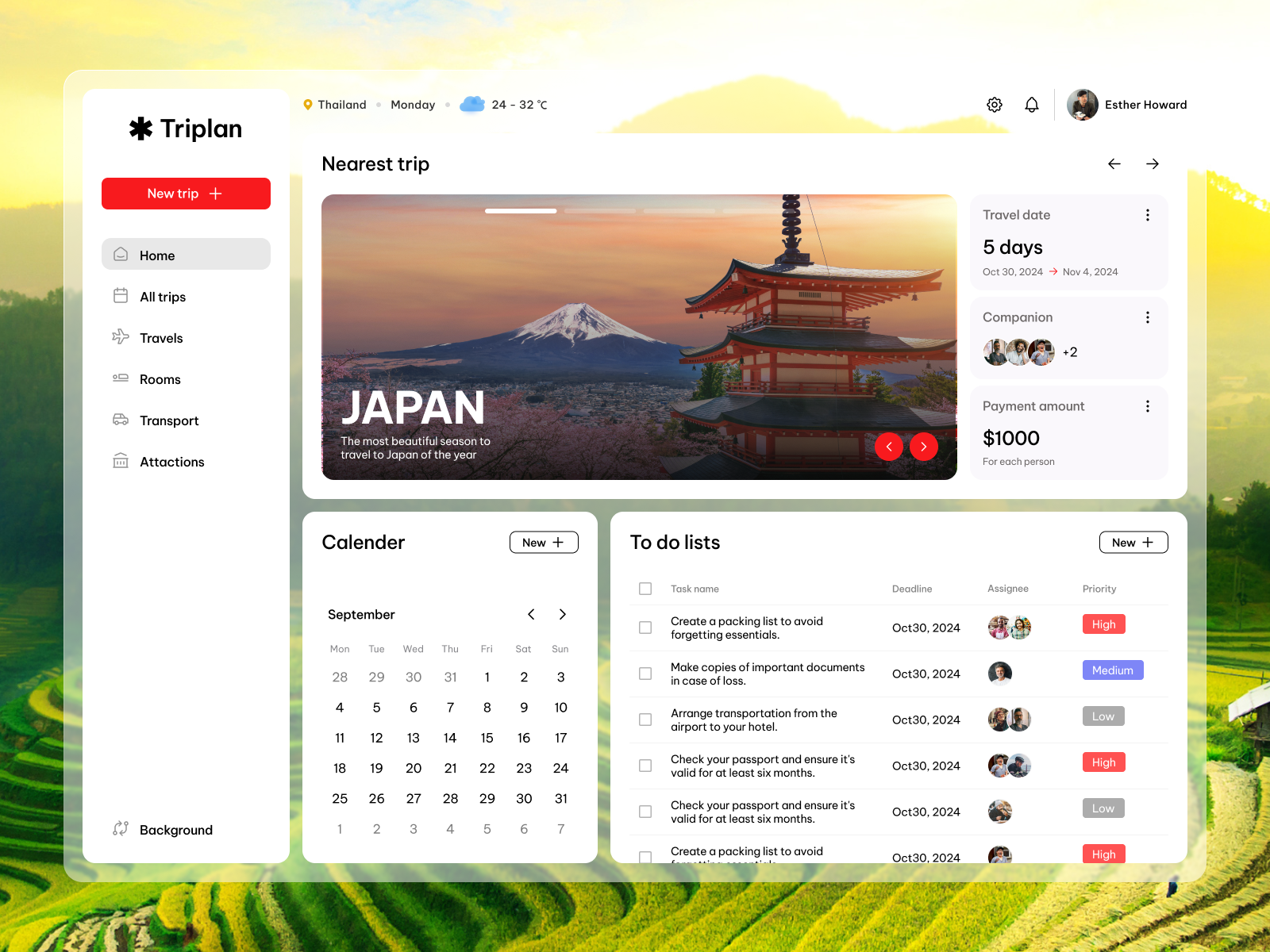Screen dimensions: 1270x952
Task: Create a New trip
Action: tap(186, 193)
